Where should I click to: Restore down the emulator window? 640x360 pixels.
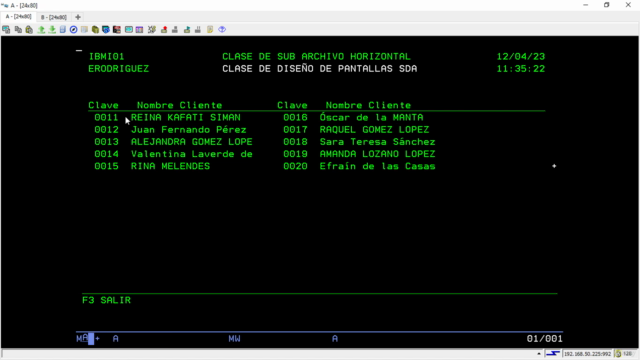point(607,5)
